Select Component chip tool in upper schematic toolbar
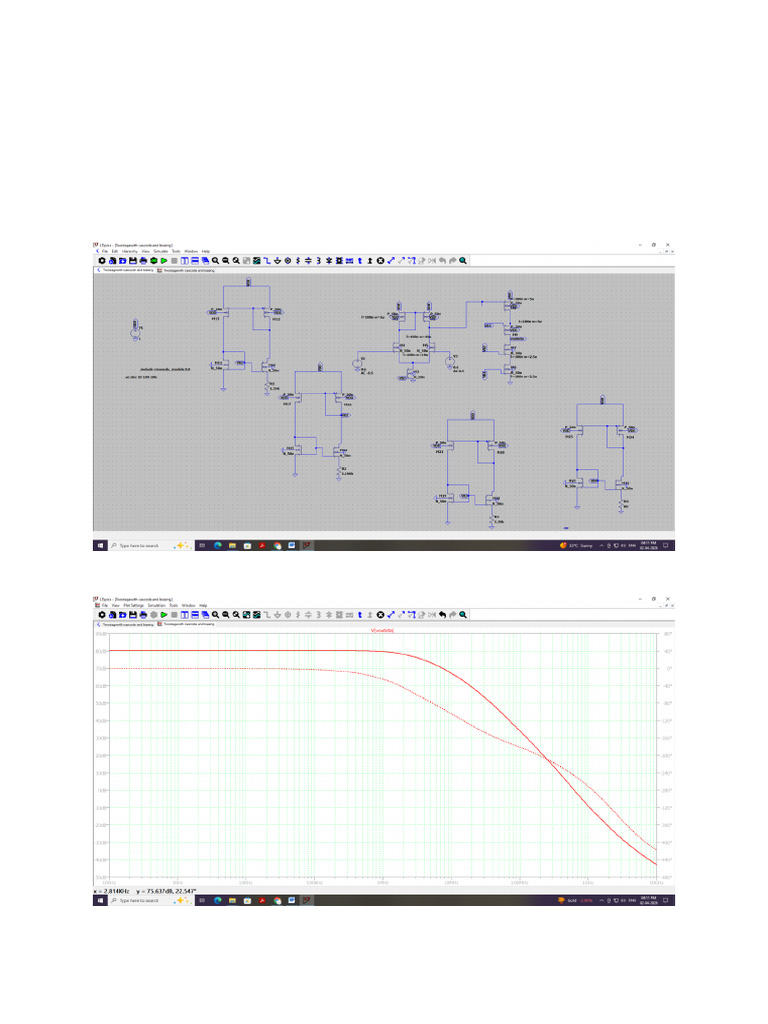The width and height of the screenshot is (768, 1024). tap(339, 261)
